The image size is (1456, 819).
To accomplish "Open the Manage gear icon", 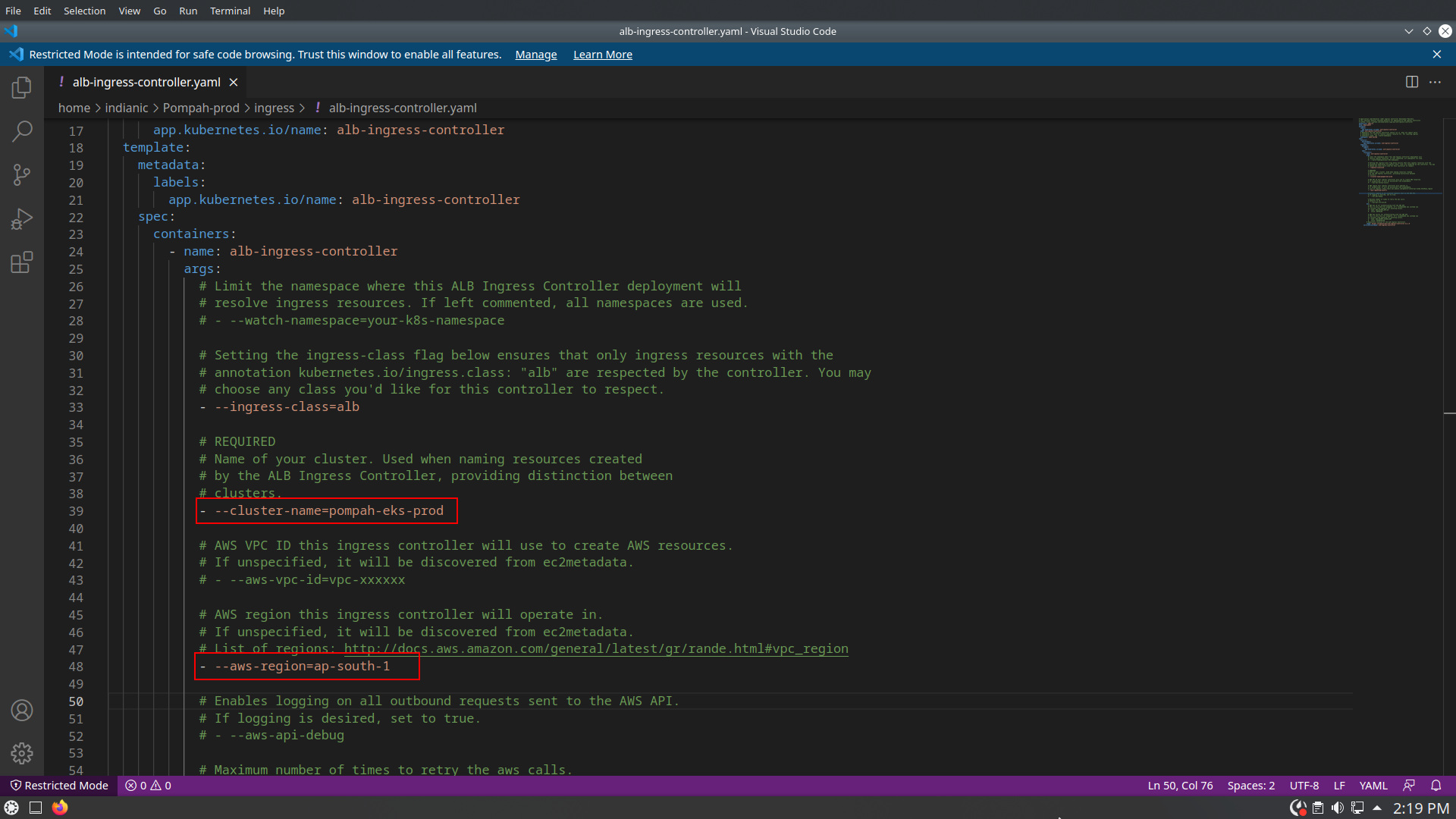I will pos(21,753).
